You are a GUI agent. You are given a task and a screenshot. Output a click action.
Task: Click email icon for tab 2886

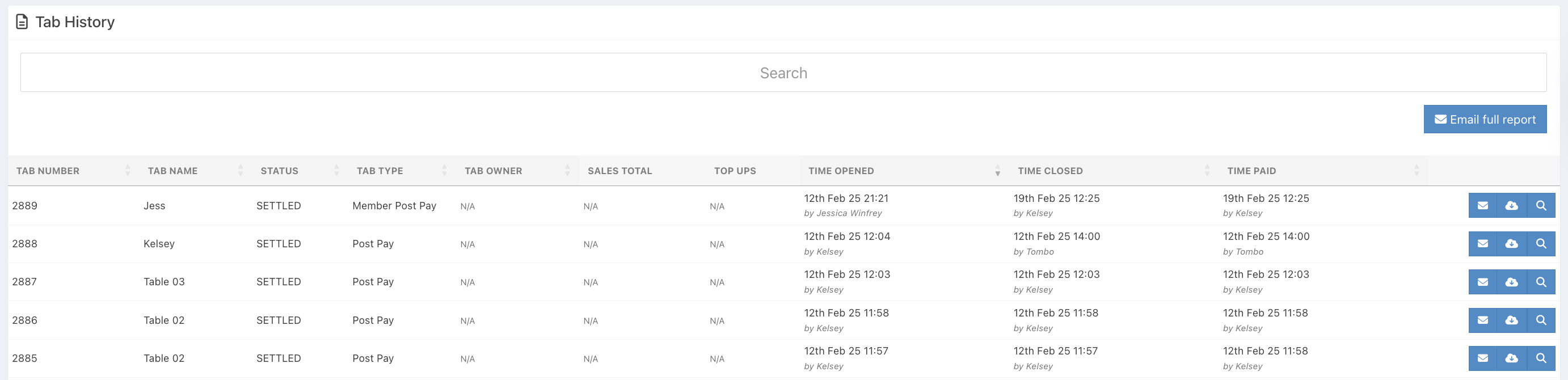[1483, 320]
